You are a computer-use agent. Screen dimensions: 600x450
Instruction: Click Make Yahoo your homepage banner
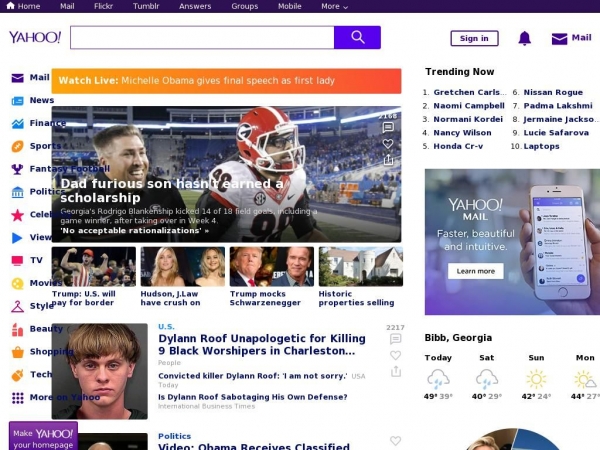coord(43,436)
